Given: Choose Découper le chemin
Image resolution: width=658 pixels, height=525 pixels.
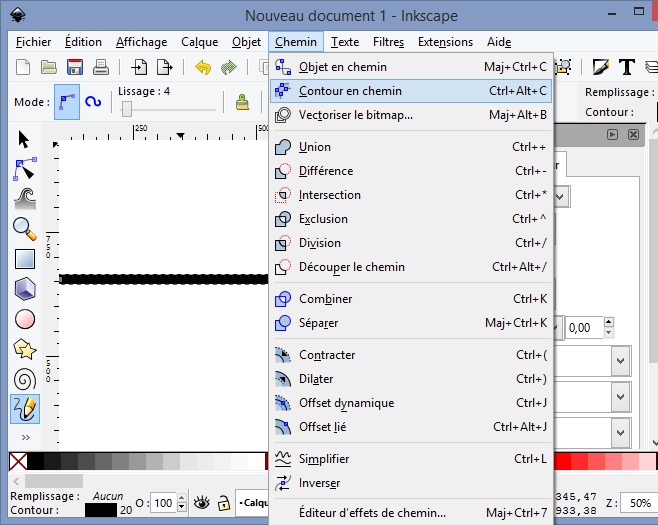Looking at the screenshot, I should pos(411,267).
